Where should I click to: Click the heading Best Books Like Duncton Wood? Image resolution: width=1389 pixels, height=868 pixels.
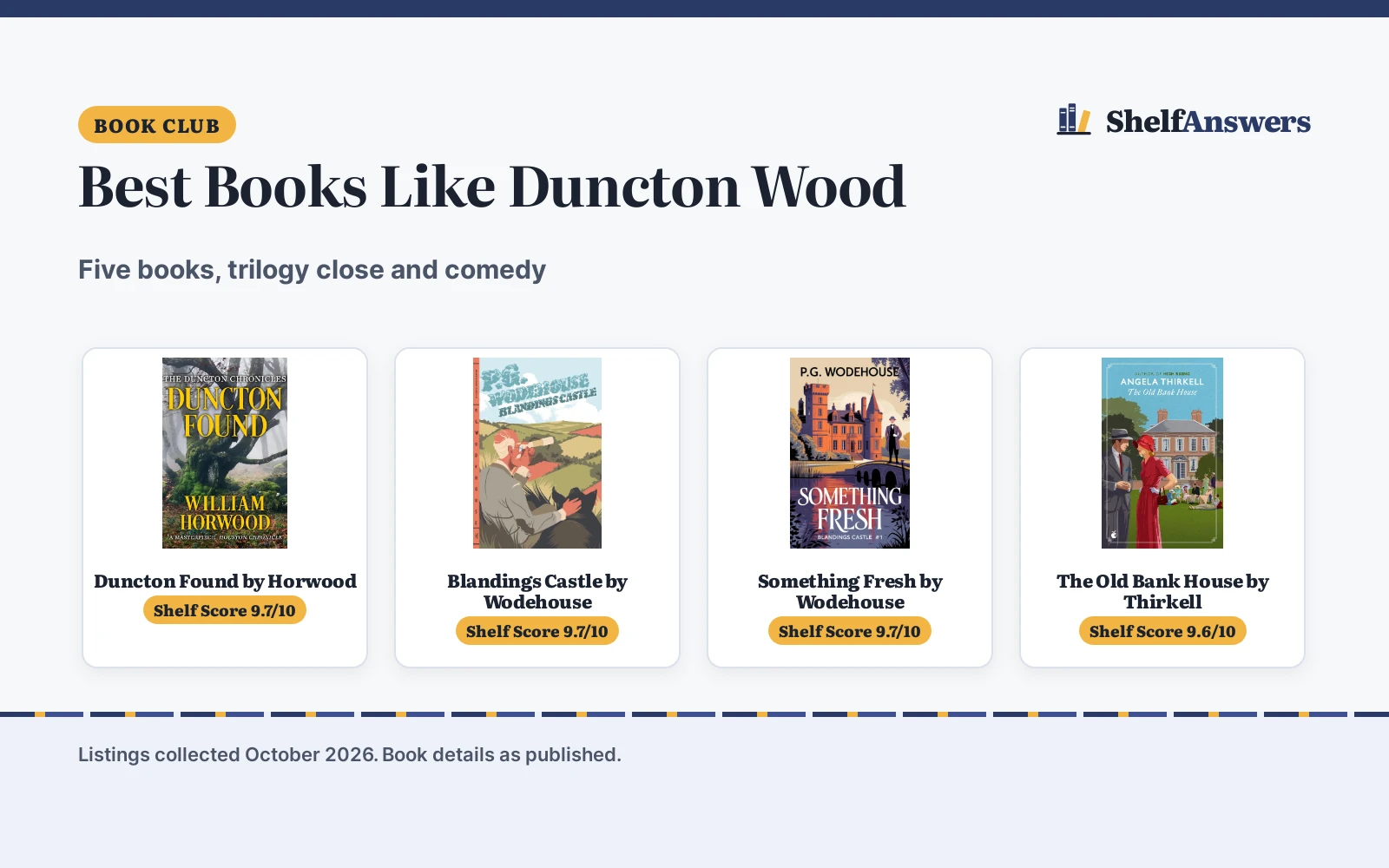click(x=491, y=187)
